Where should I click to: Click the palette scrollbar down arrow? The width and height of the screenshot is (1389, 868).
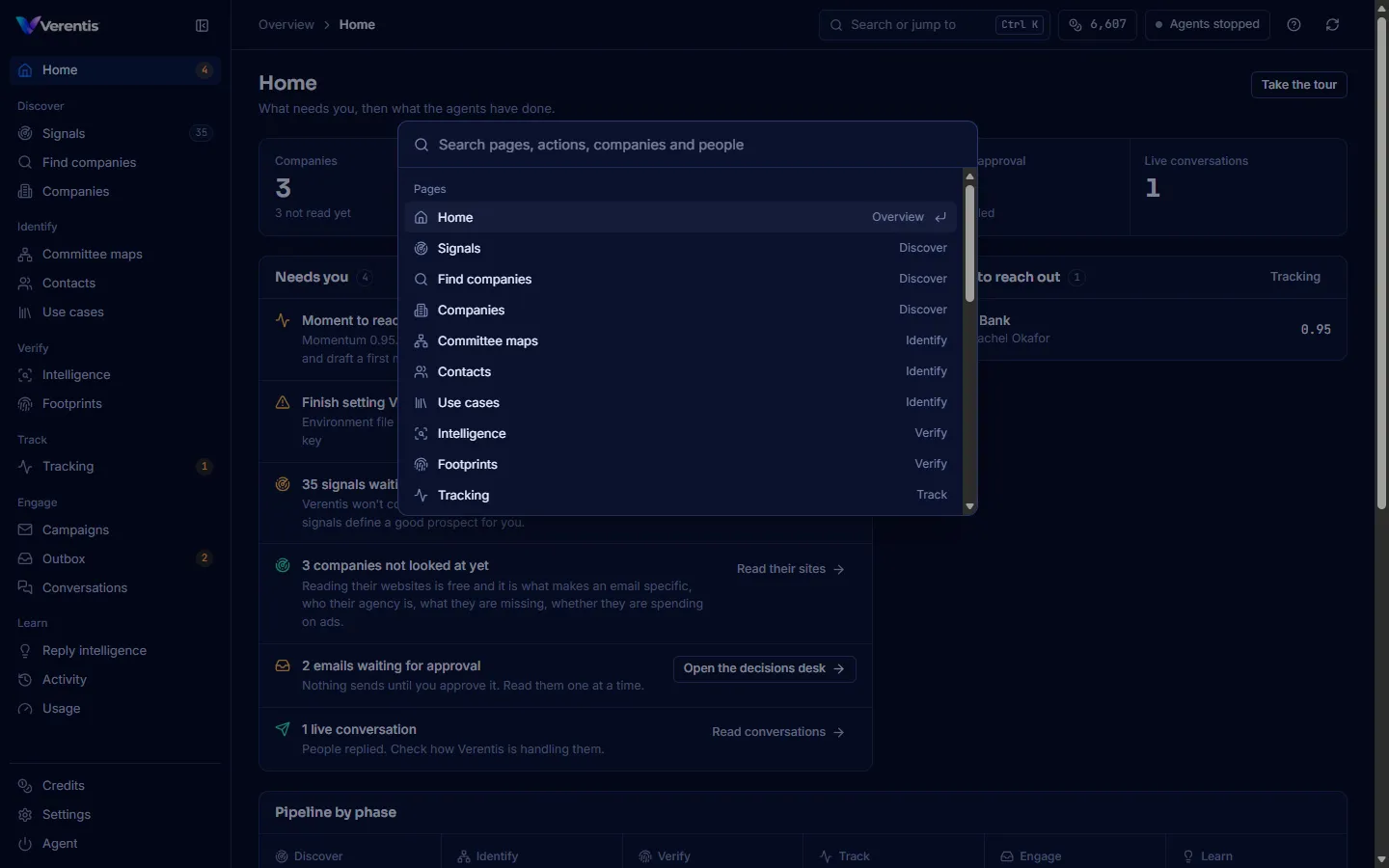point(969,506)
